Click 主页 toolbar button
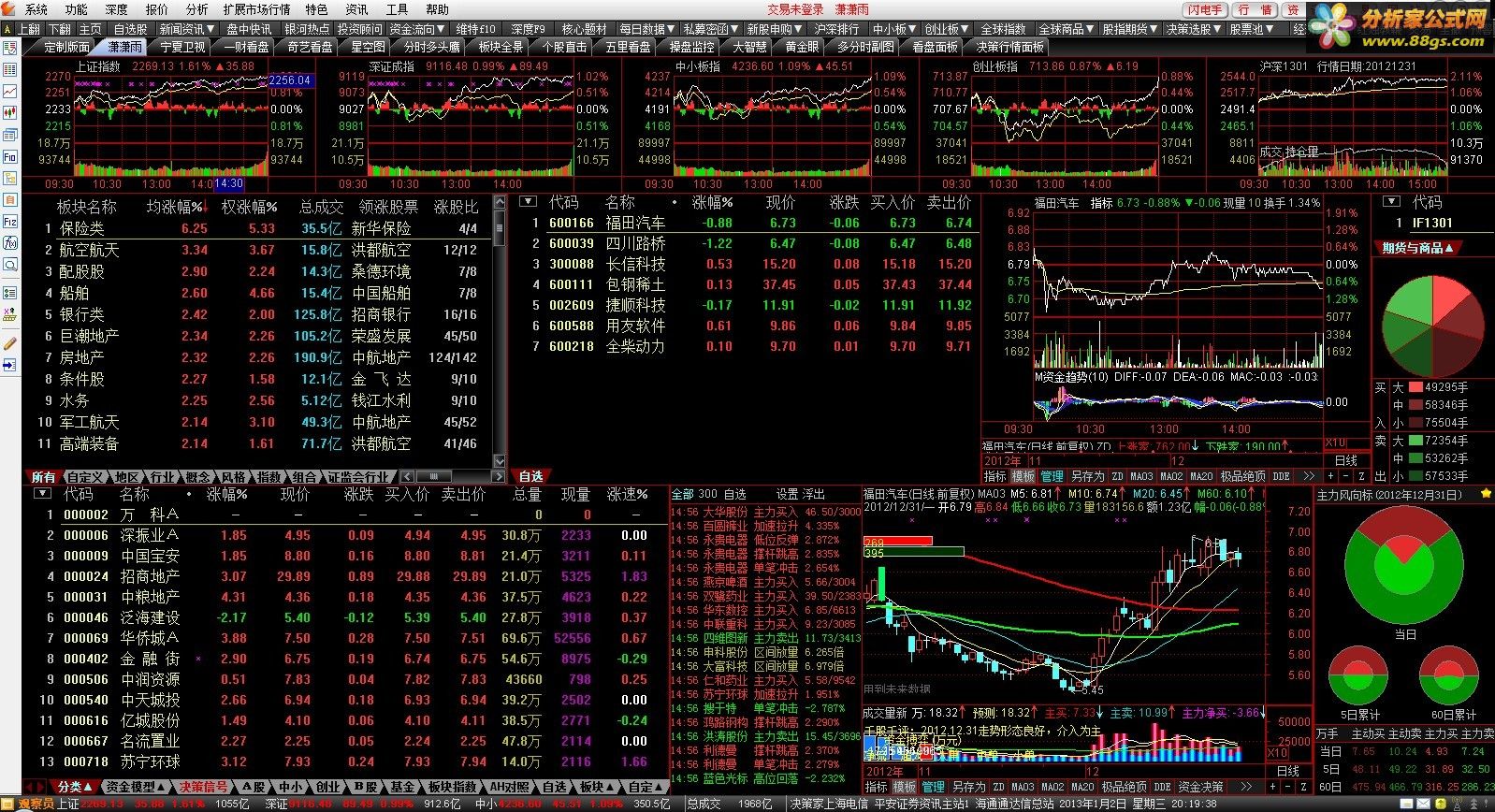 tap(91, 29)
